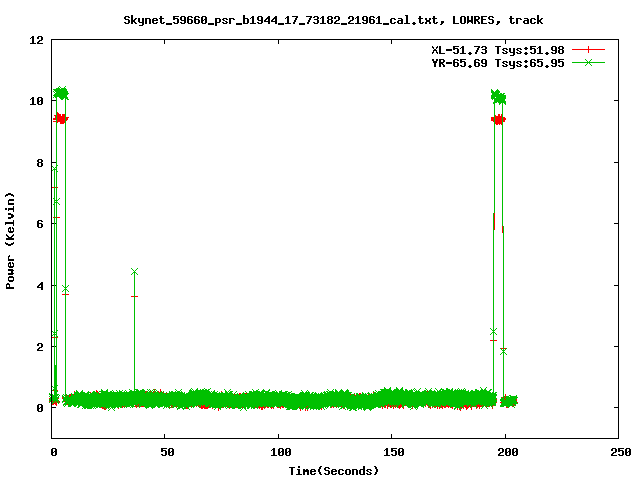Click the y-axis tick label 8
Image resolution: width=640 pixels, height=480 pixels.
(40, 163)
